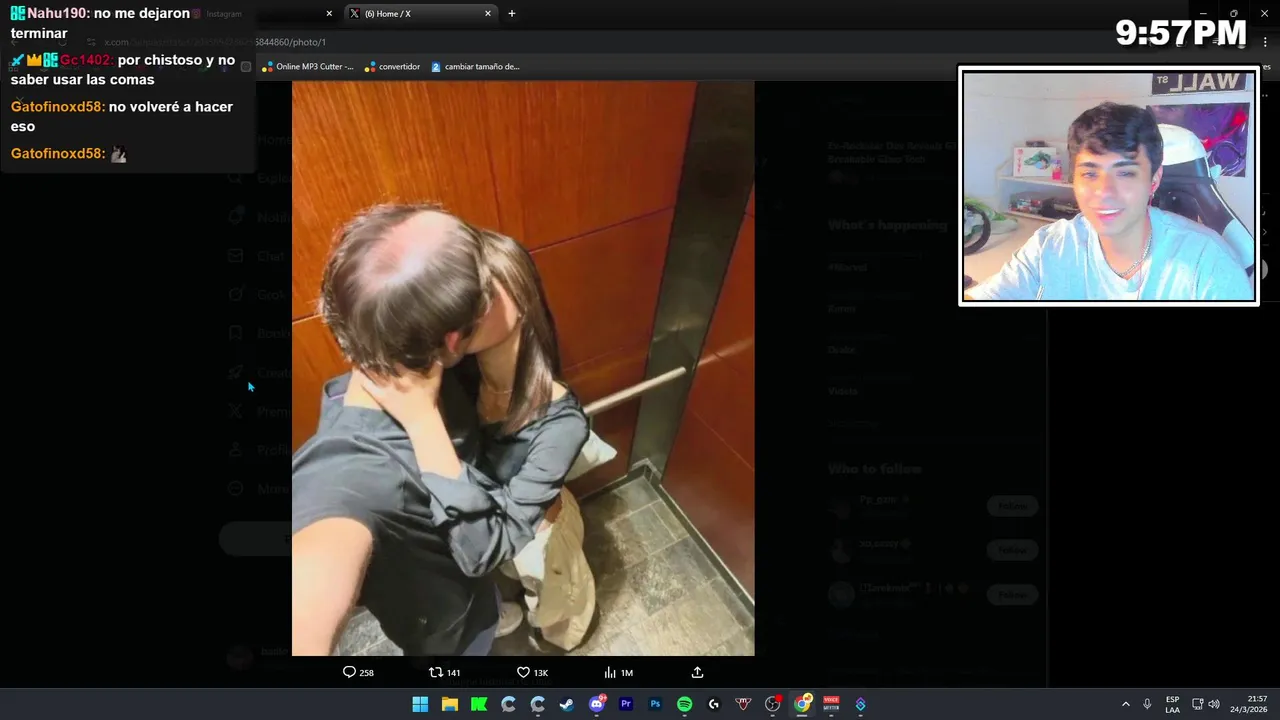Click the microphone tray icon
Screen dimensions: 1280x720
pyautogui.click(x=1147, y=704)
